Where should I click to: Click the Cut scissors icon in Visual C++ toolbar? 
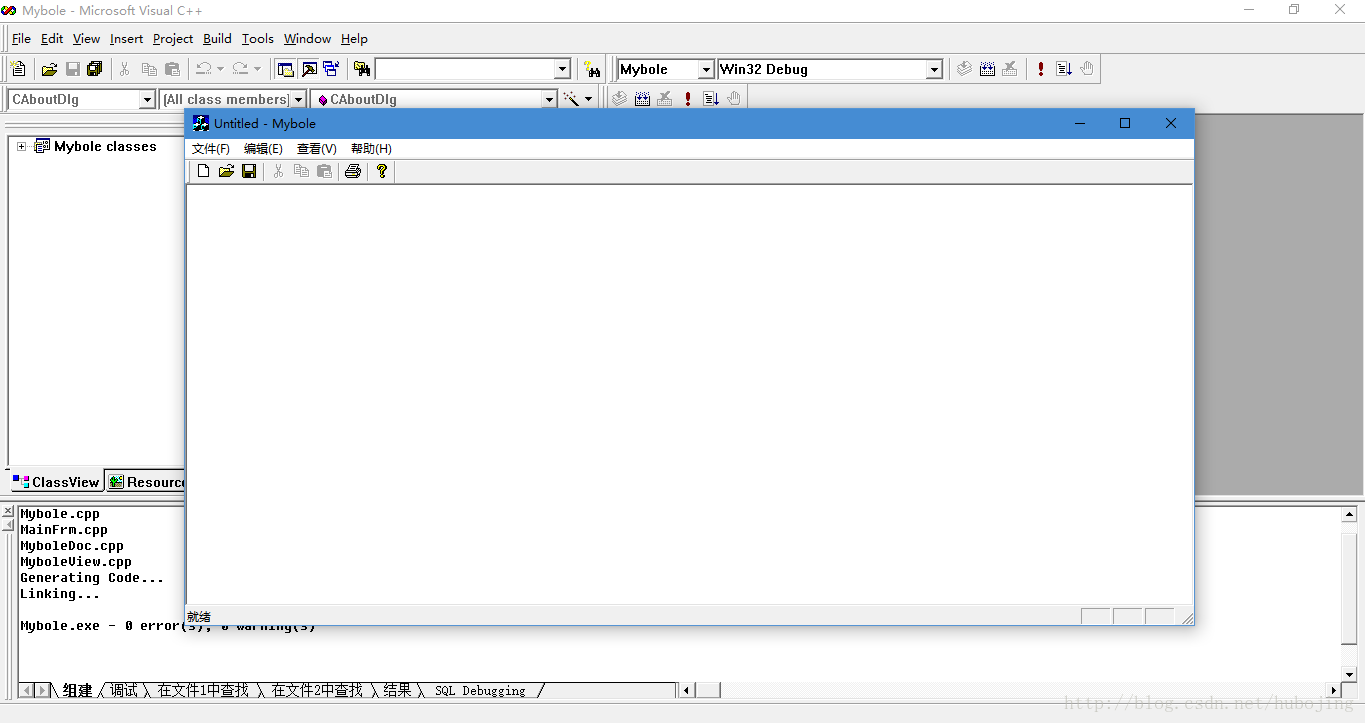click(125, 69)
